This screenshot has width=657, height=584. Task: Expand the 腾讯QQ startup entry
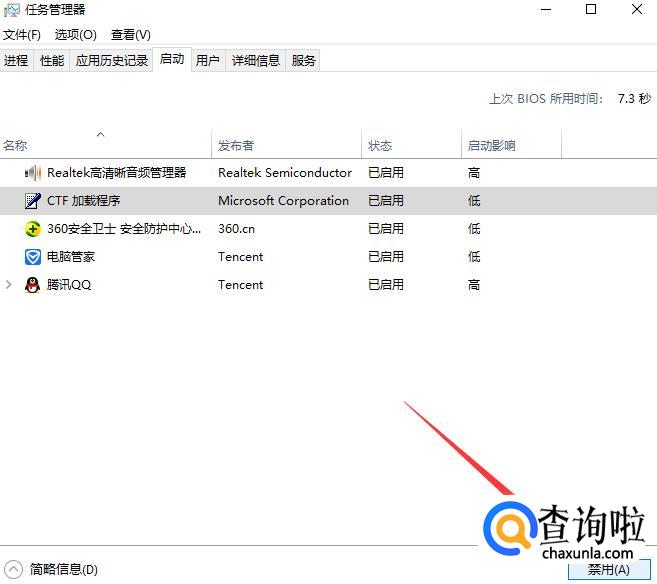coord(8,285)
